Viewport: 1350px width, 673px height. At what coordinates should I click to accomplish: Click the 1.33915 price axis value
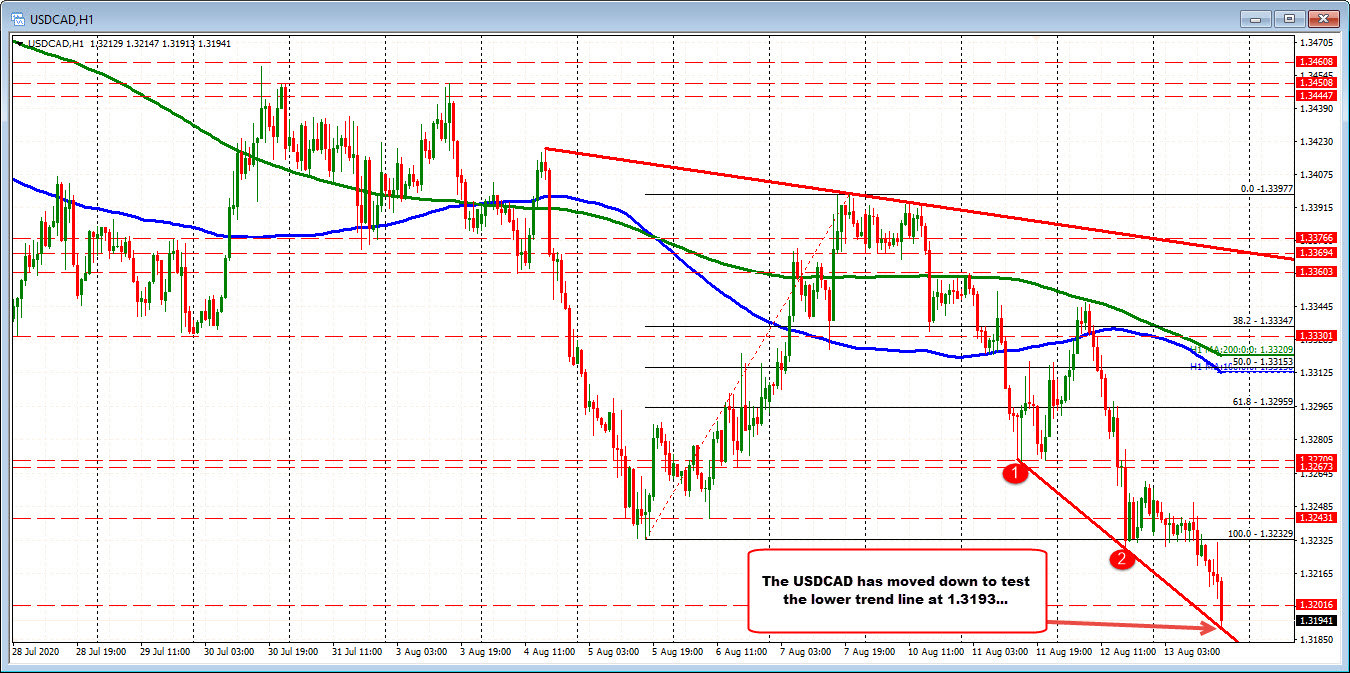[x=1316, y=207]
